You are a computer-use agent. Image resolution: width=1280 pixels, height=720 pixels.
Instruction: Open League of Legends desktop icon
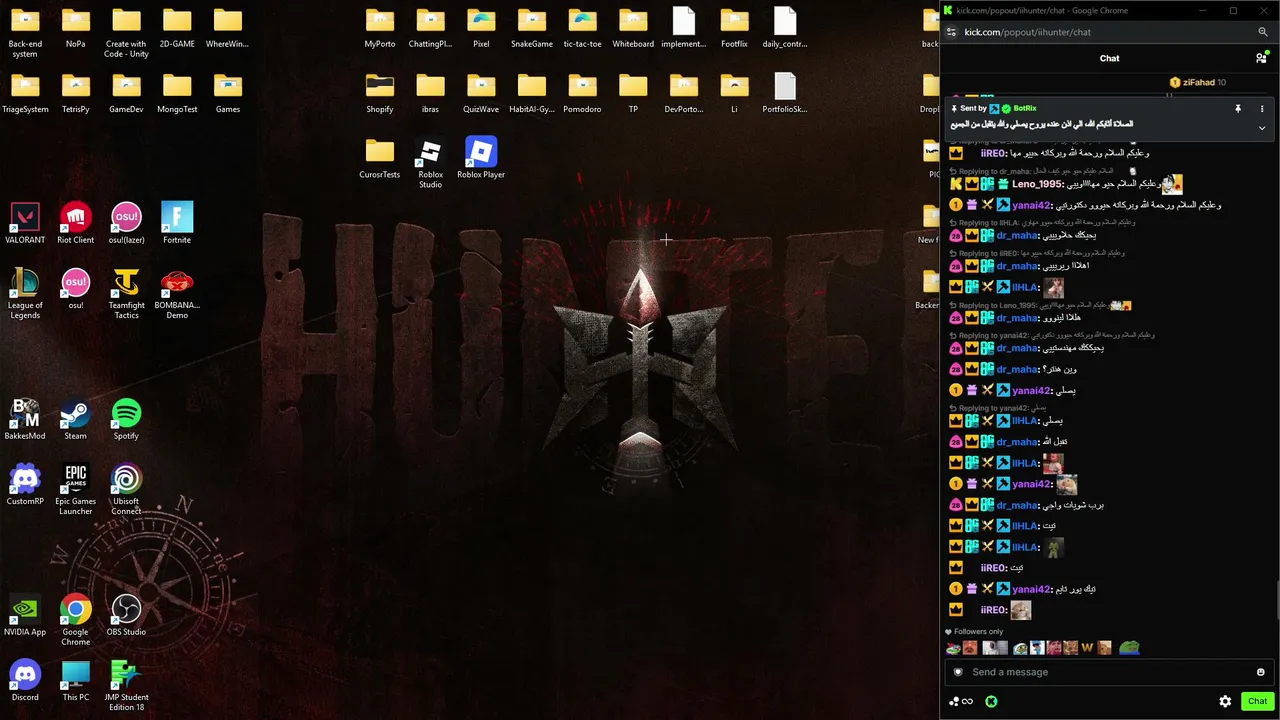pos(25,294)
